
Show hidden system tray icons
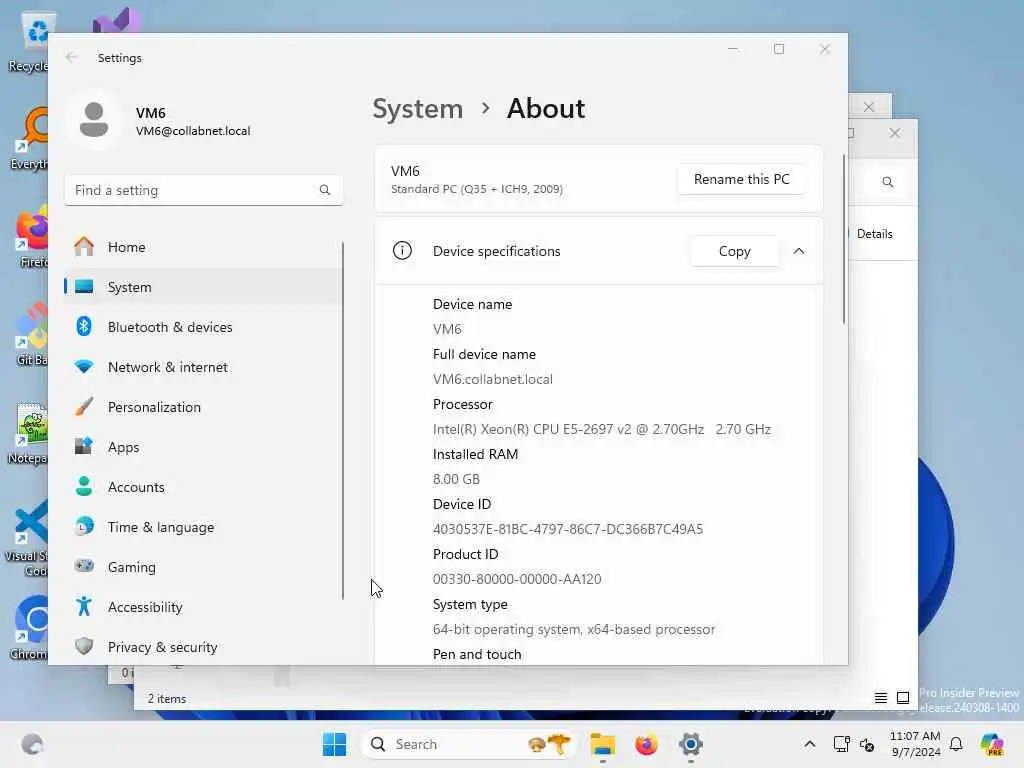click(x=809, y=744)
